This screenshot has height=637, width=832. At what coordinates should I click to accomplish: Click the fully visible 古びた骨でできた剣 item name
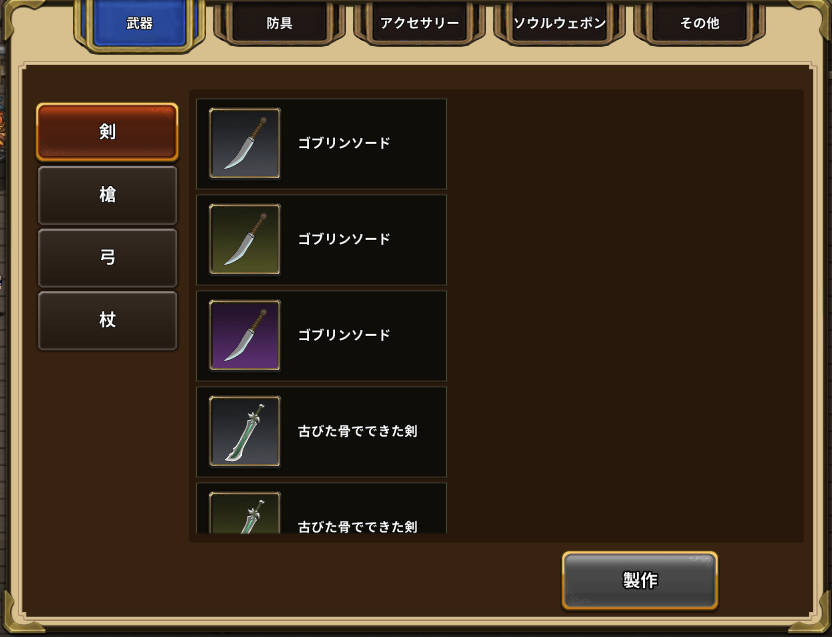click(358, 432)
